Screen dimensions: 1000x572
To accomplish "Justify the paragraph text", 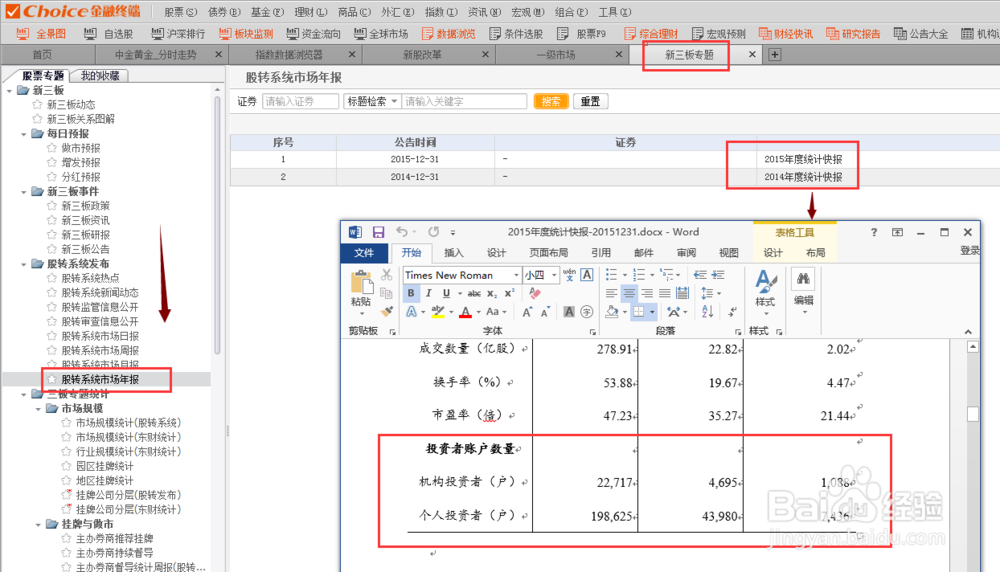I will pos(665,293).
